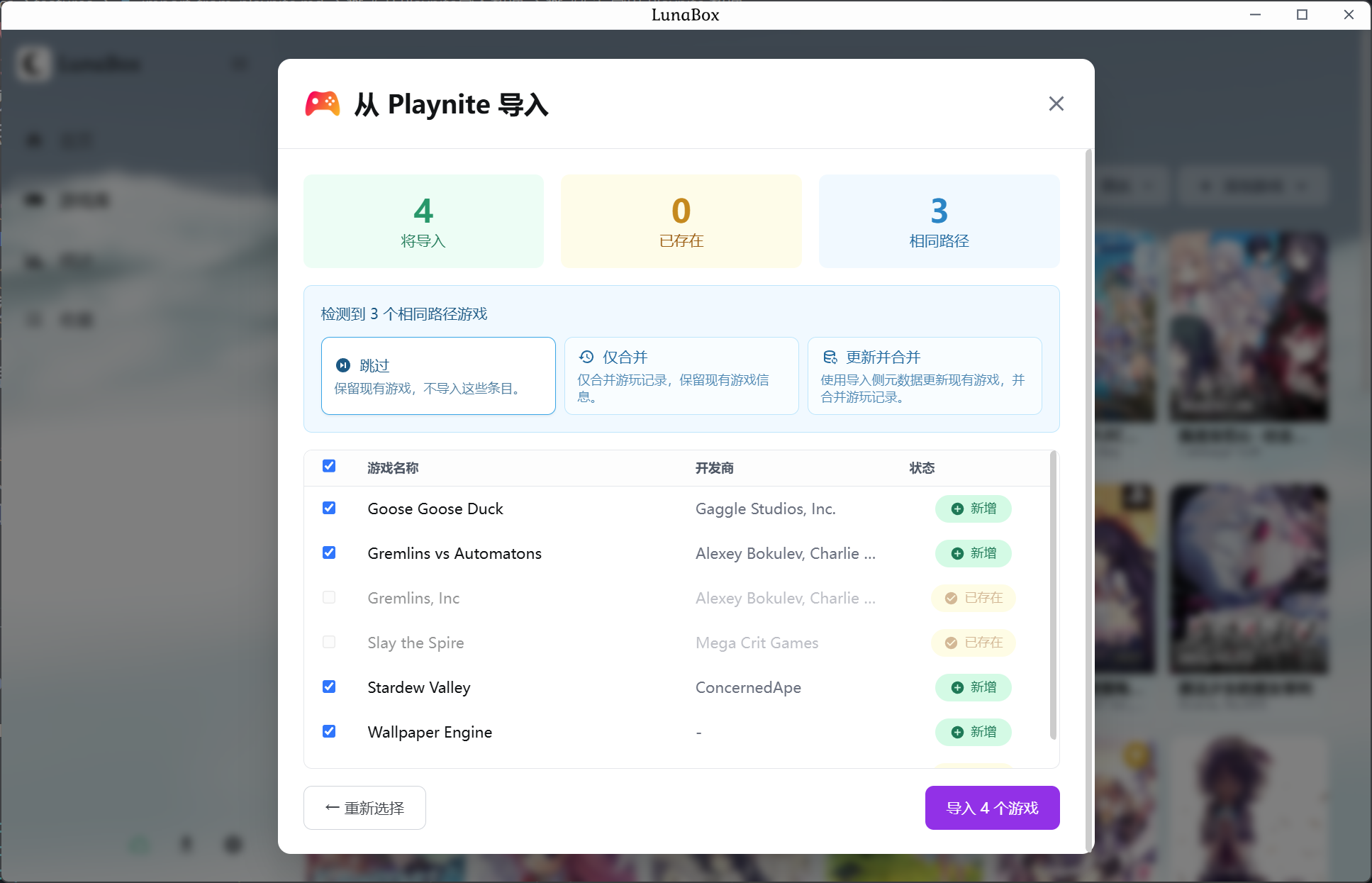This screenshot has height=883, width=1372.
Task: Click 已存在 badge for Gremlins, Inc
Action: pos(973,598)
